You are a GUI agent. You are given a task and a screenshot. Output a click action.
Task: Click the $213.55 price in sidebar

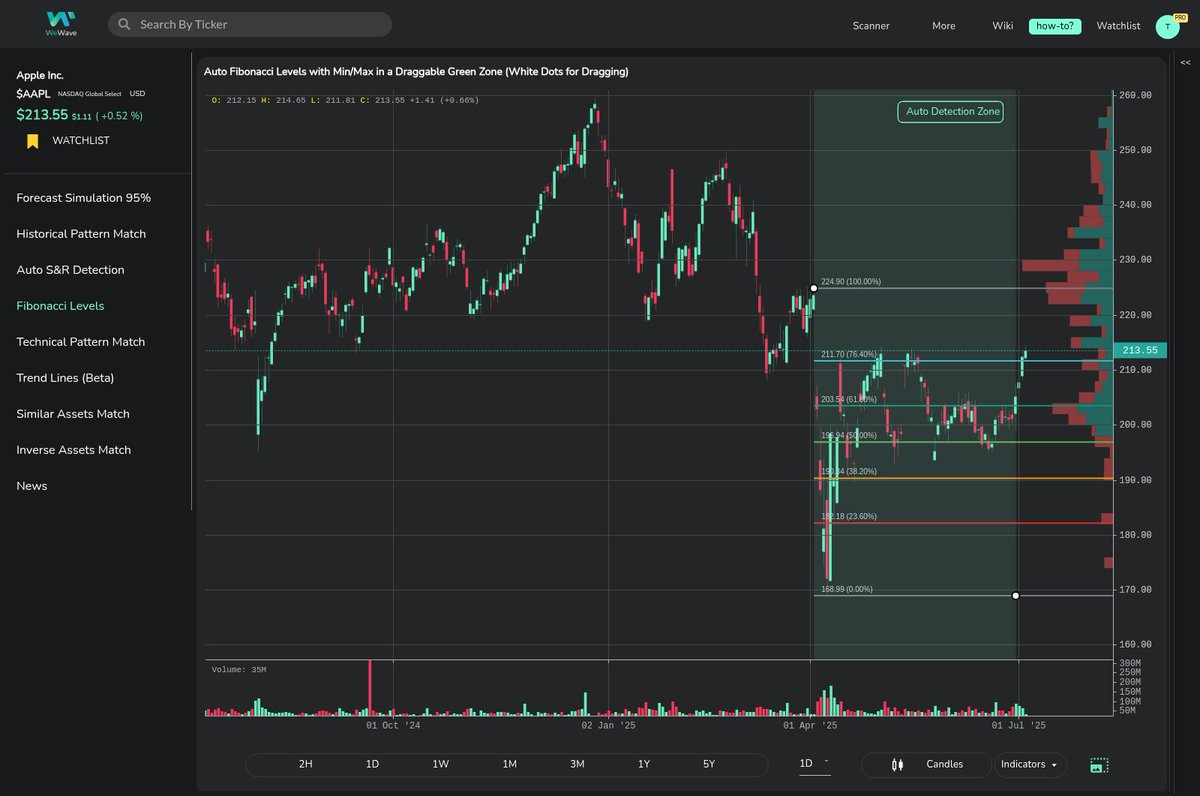click(42, 115)
